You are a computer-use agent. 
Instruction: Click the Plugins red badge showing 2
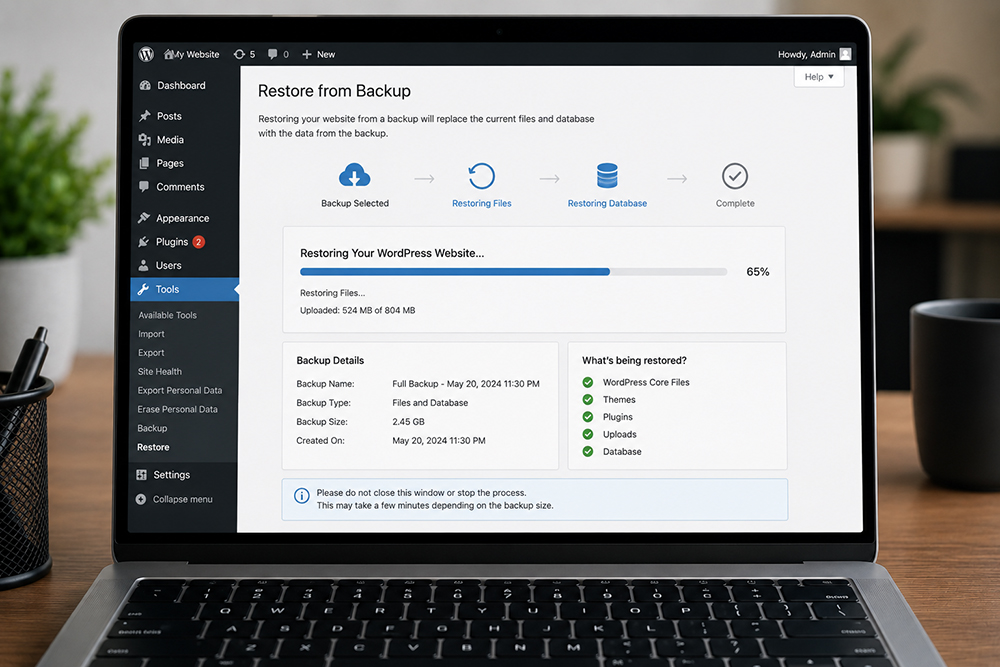198,242
